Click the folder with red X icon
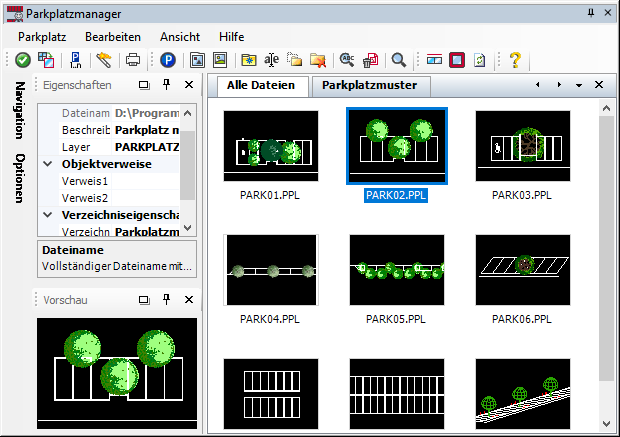 pyautogui.click(x=318, y=60)
